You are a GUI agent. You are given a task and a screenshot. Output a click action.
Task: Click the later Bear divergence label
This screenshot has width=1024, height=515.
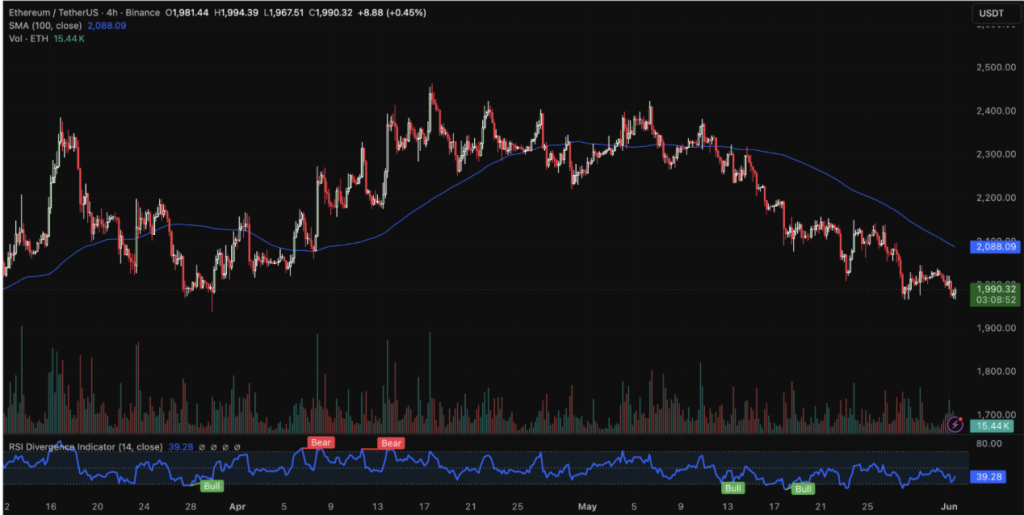[391, 443]
